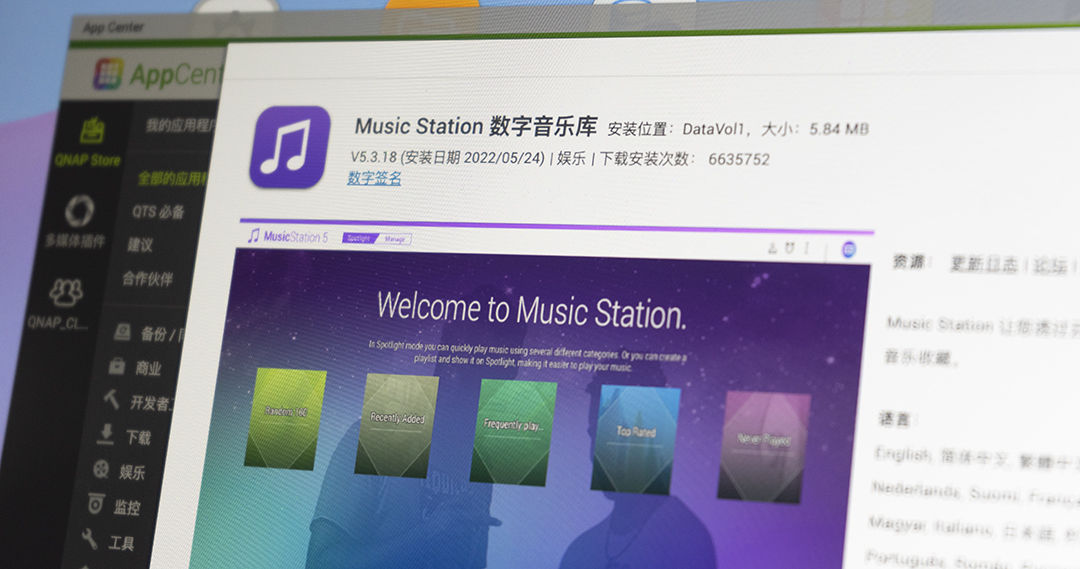Select the 监控 surveillance category icon
1080x569 pixels.
tap(96, 504)
